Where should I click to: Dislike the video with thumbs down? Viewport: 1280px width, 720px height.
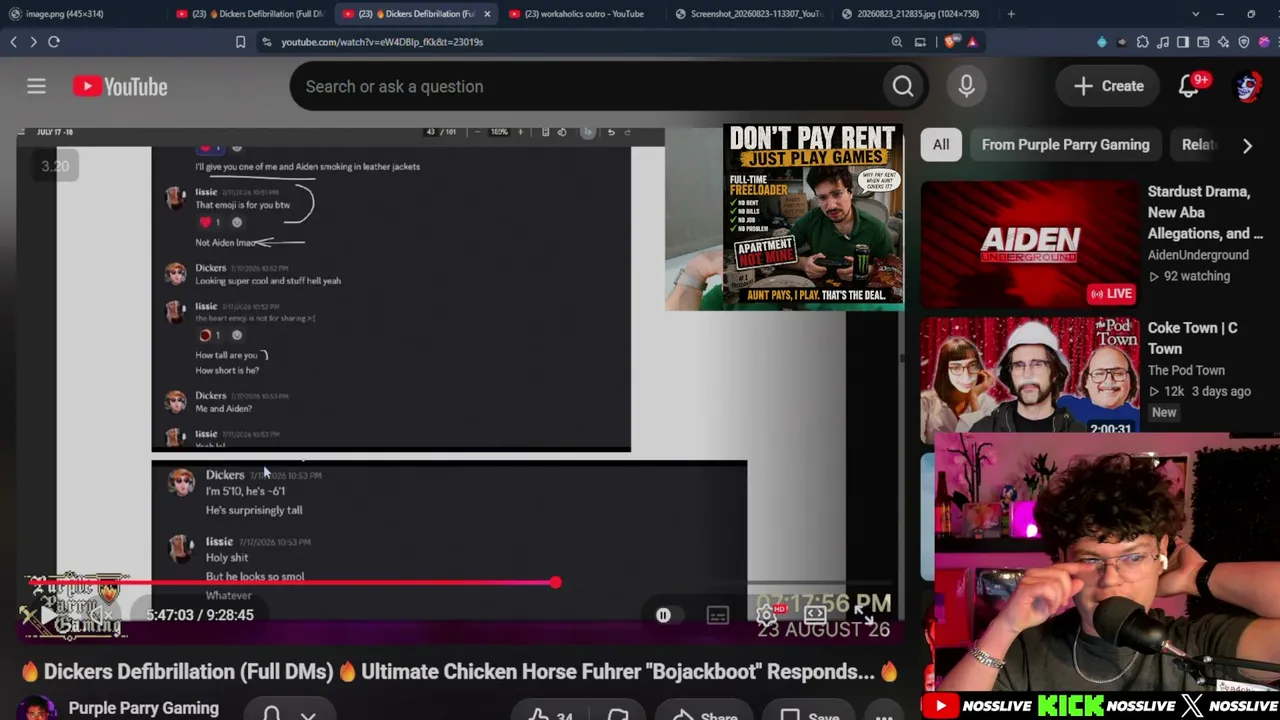(x=618, y=714)
